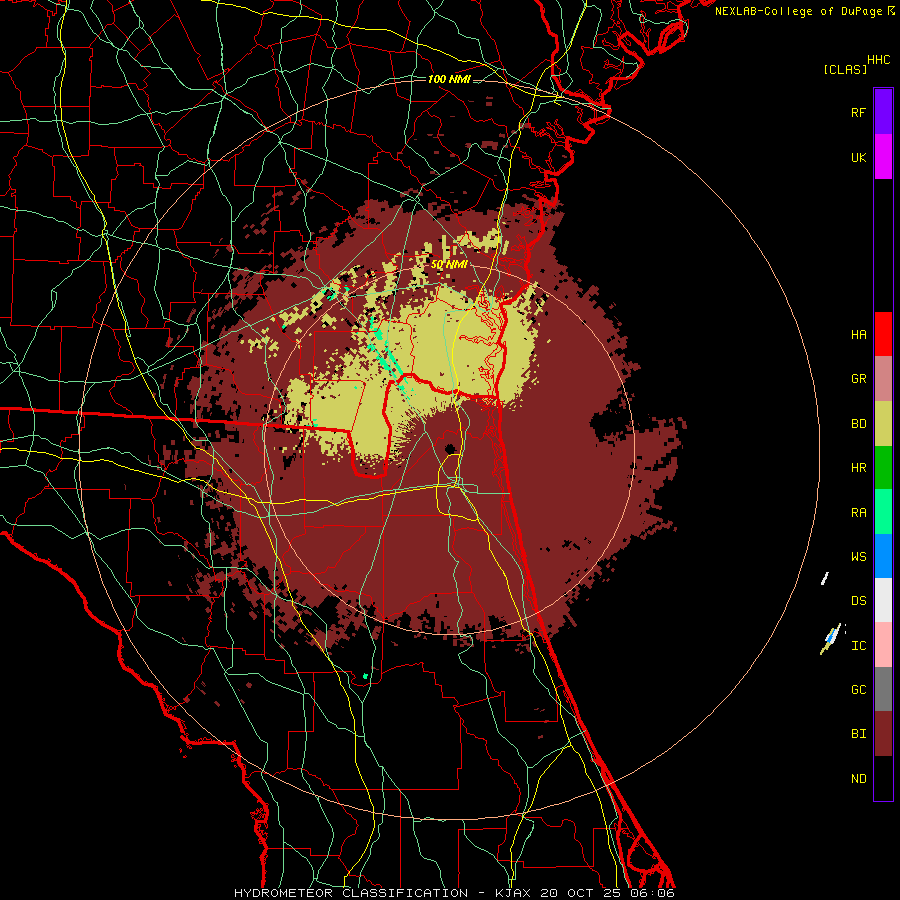
Task: Click the "[CLAS]" legend header
Action: (845, 69)
